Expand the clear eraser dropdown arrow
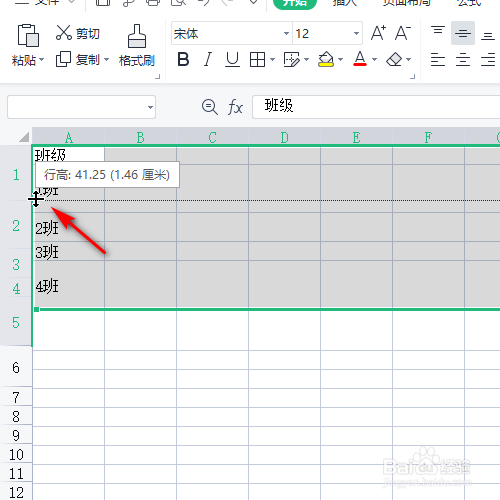Screen dimensions: 500x500 click(409, 60)
